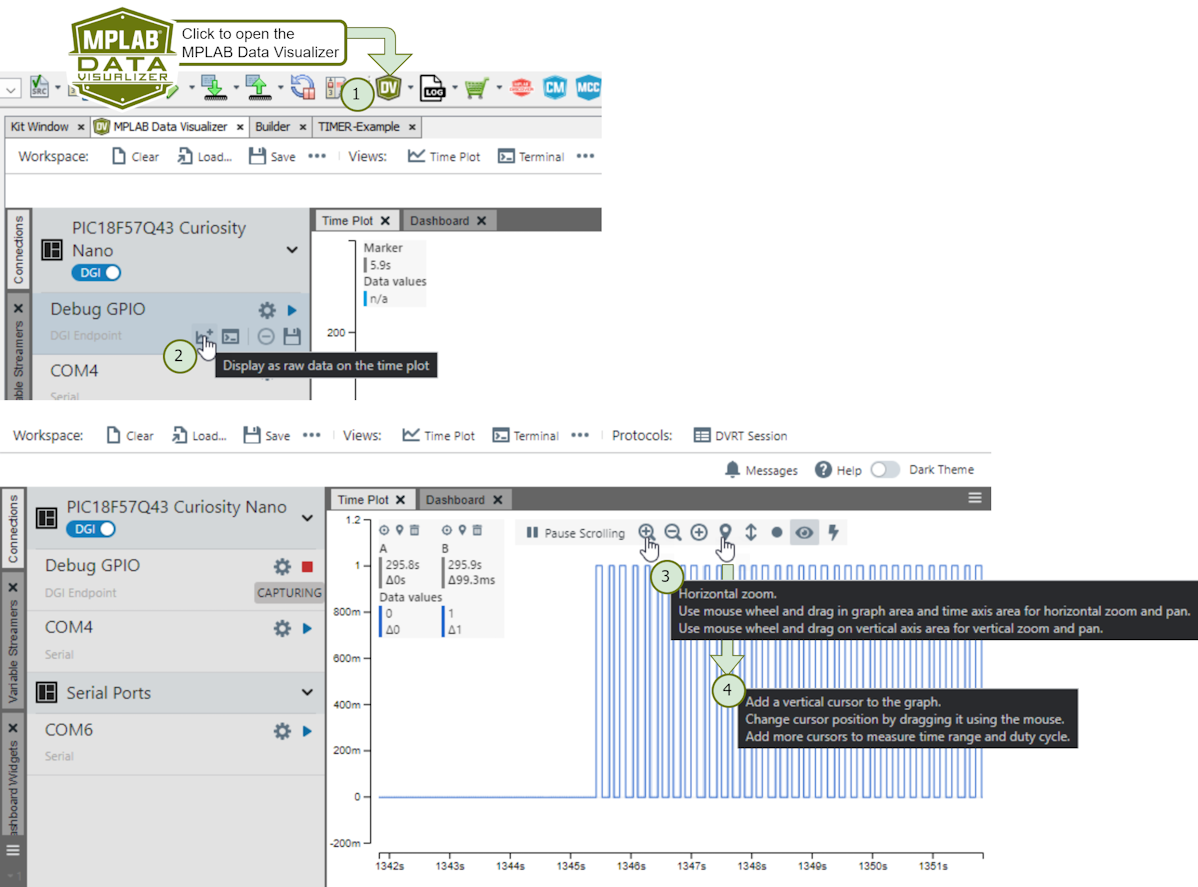Toggle the Dark Theme switch
The height and width of the screenshot is (887, 1198).
click(x=884, y=470)
